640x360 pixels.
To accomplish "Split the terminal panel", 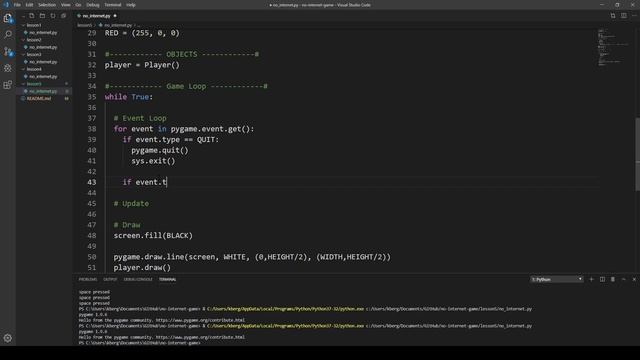I will click(x=602, y=280).
